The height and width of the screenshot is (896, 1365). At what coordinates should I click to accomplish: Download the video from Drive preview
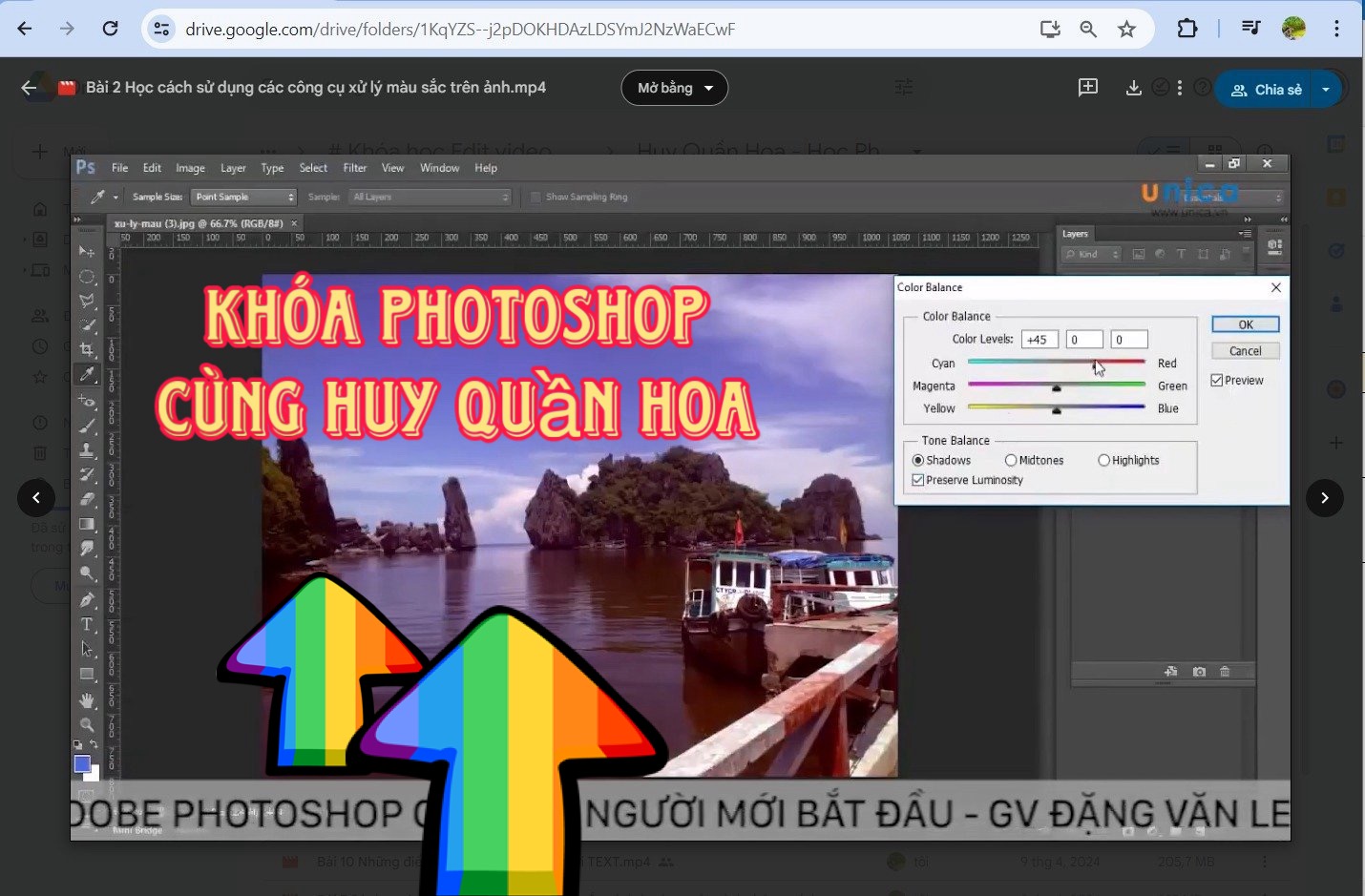1133,88
